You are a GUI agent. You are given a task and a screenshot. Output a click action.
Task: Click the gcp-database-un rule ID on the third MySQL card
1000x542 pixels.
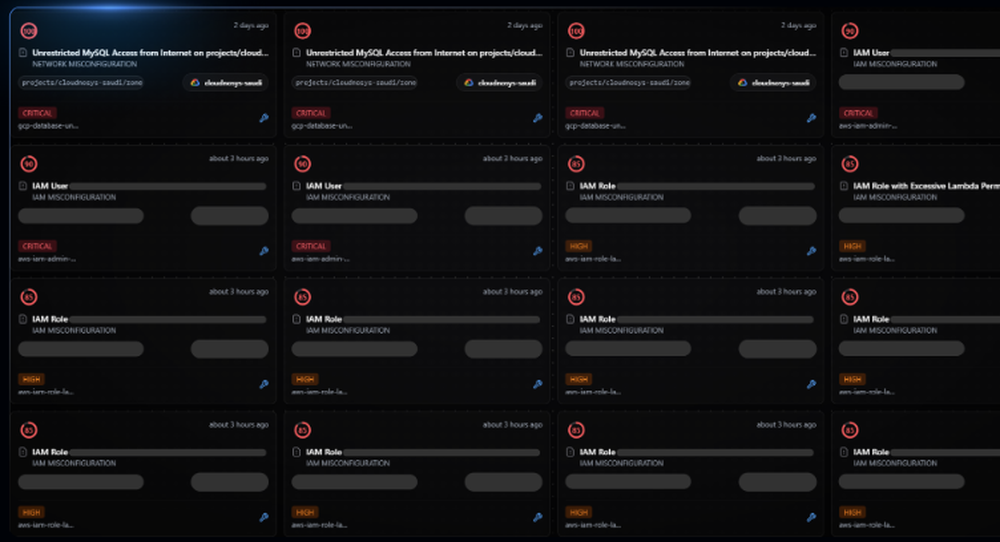click(x=596, y=126)
